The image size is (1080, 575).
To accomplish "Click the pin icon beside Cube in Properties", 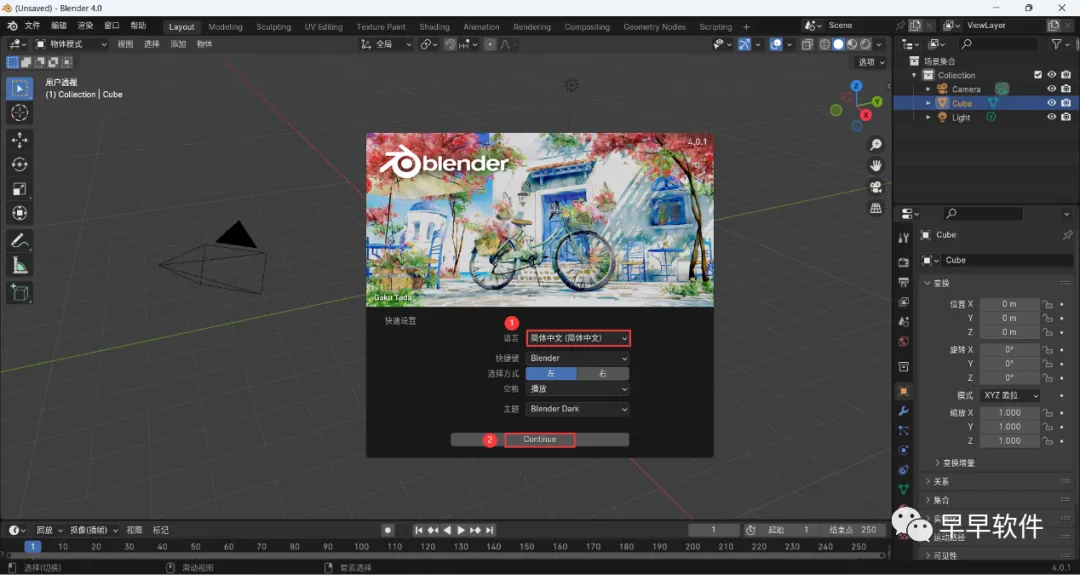I will (1067, 235).
